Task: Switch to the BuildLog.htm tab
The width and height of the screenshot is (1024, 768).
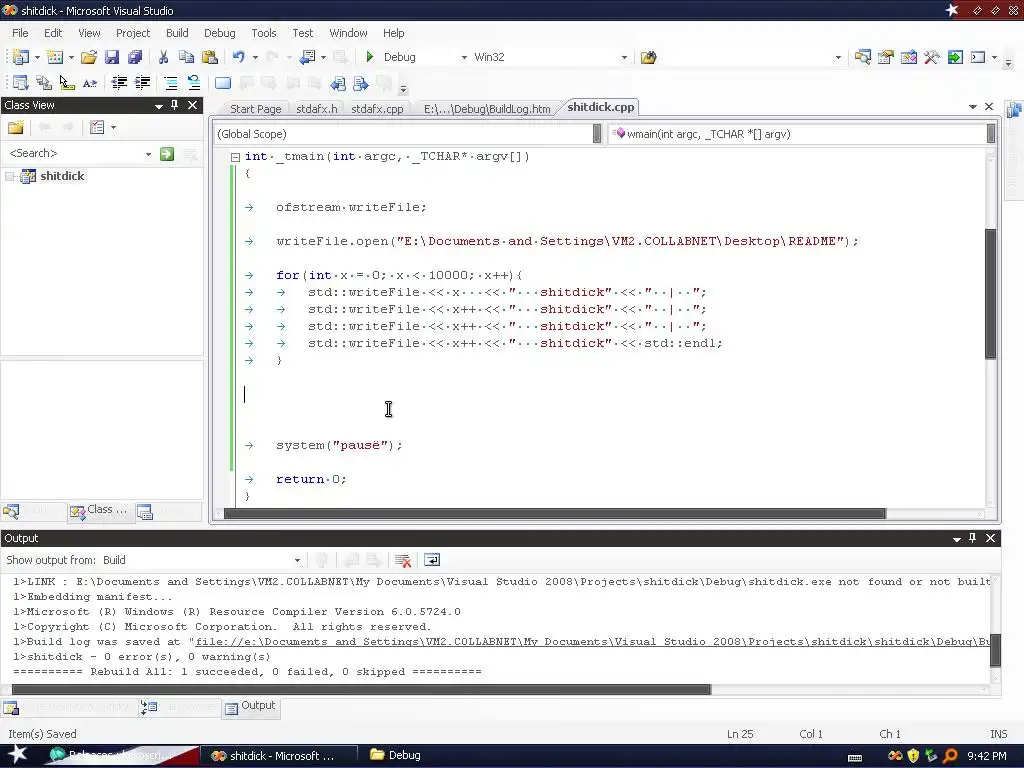Action: [487, 109]
